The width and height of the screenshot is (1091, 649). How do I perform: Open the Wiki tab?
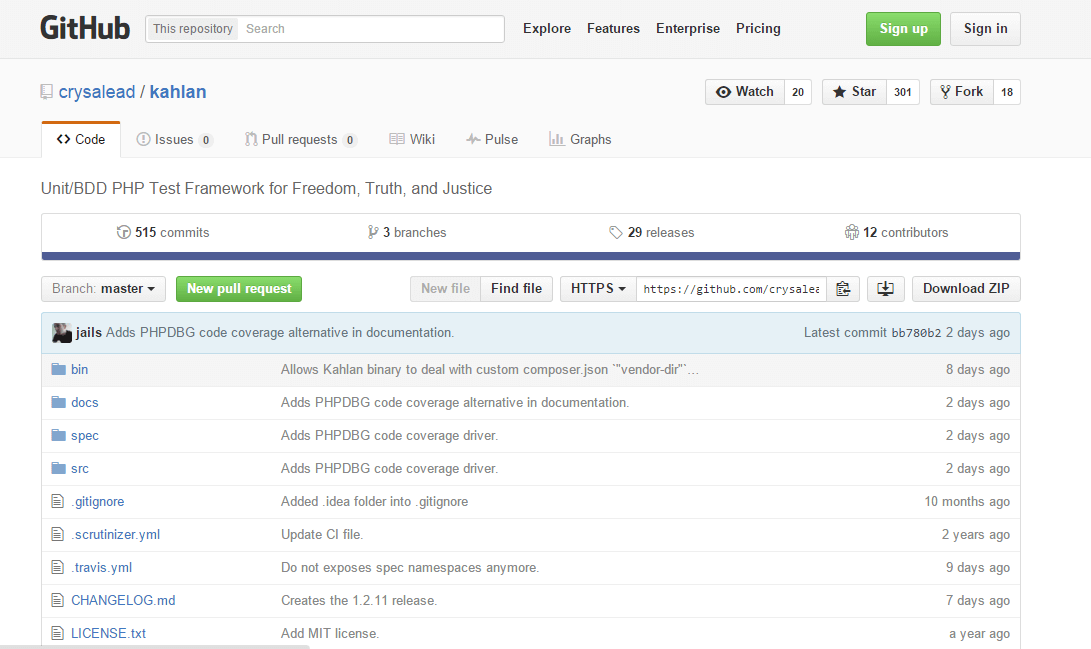412,139
